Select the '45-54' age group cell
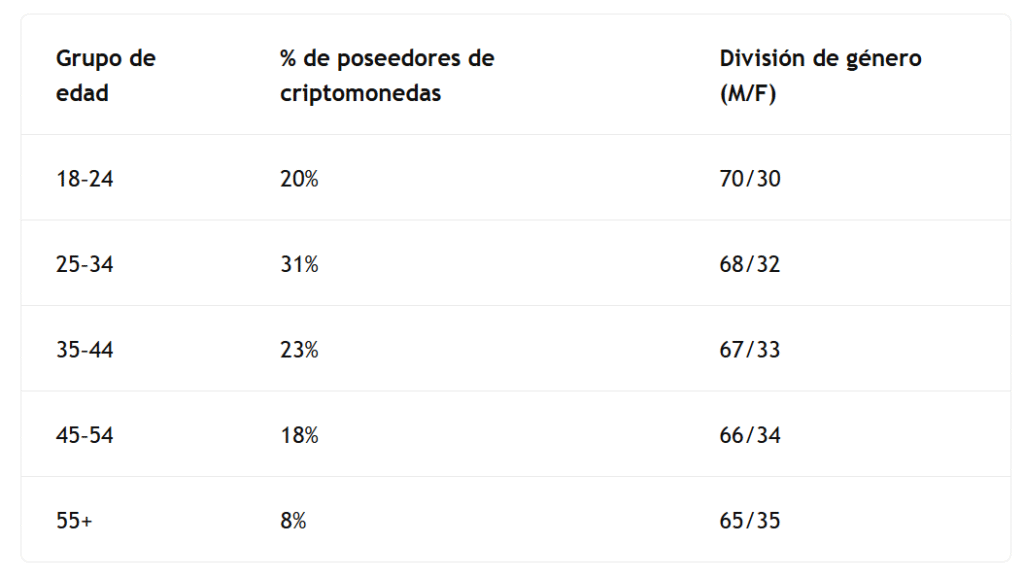This screenshot has height=577, width=1024. click(85, 436)
